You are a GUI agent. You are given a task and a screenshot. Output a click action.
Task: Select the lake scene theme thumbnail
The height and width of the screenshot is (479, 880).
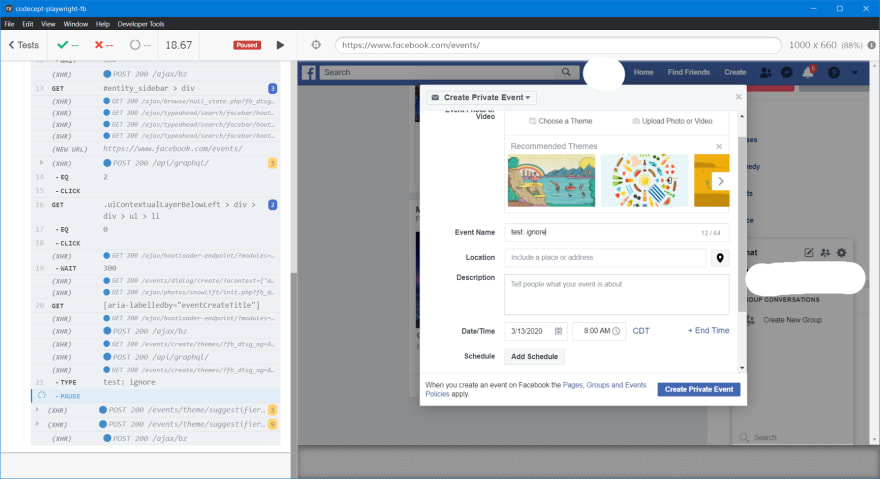coord(552,180)
